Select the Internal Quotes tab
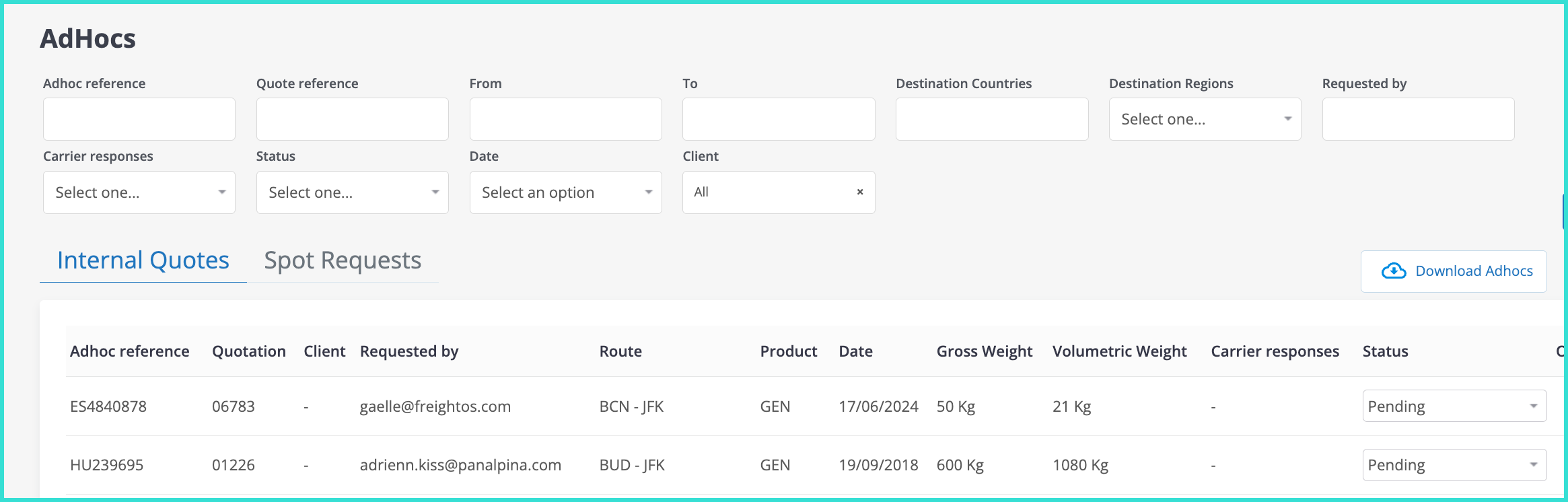This screenshot has height=502, width=1568. [x=143, y=260]
